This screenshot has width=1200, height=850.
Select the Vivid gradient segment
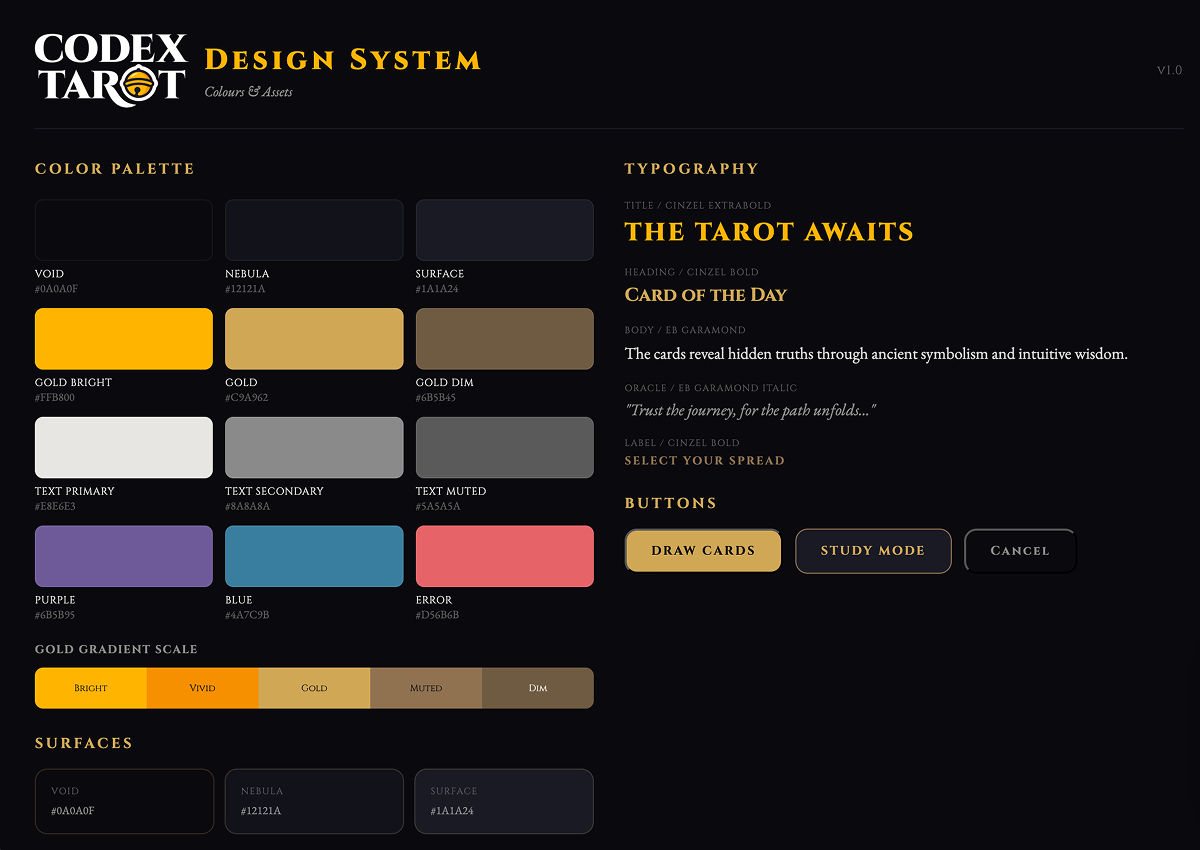click(202, 687)
